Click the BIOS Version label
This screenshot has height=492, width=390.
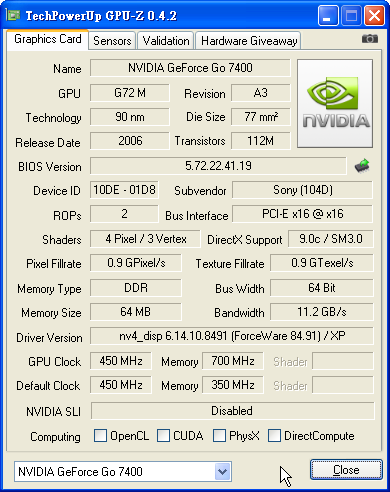pyautogui.click(x=50, y=166)
